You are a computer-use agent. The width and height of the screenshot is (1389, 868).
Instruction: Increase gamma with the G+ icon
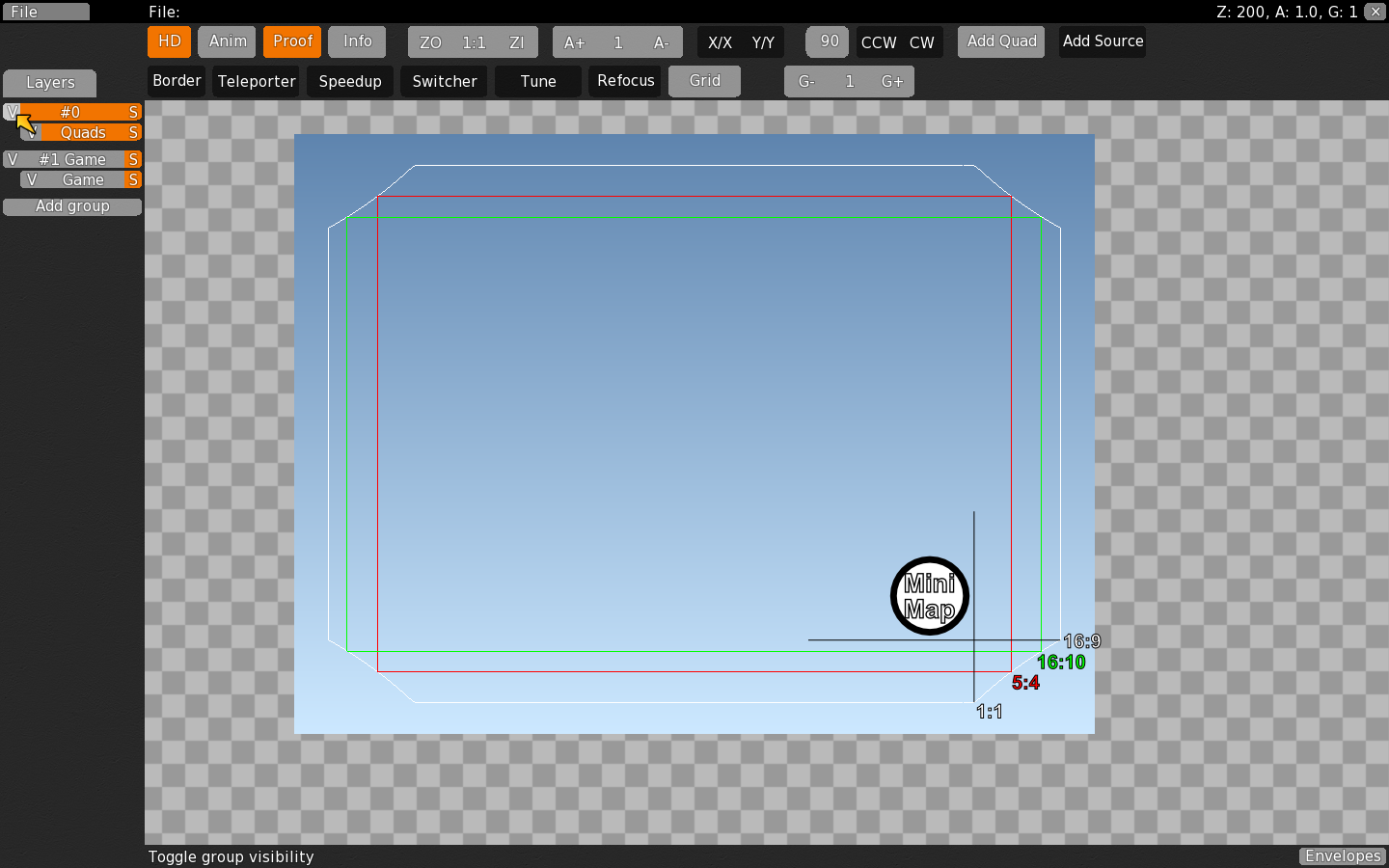pos(891,82)
